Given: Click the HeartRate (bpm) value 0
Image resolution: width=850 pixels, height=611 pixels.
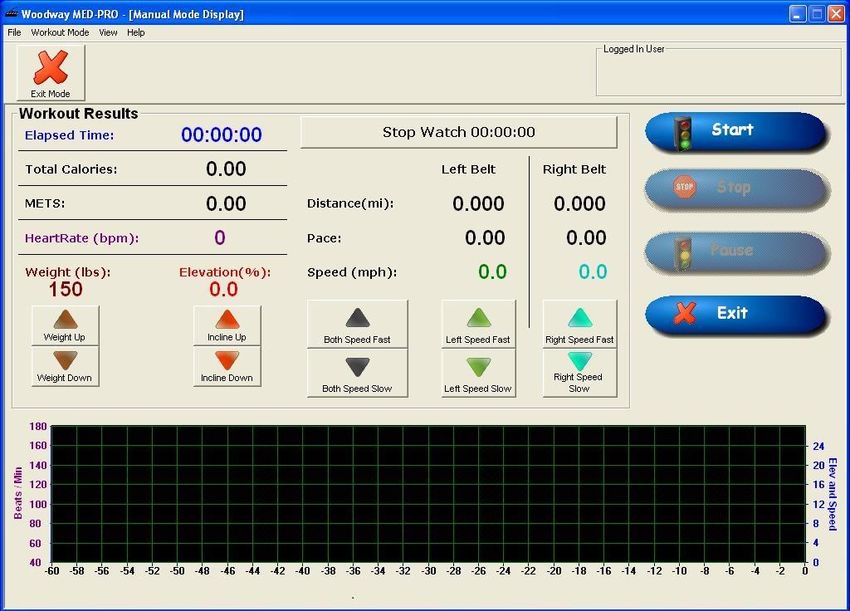Looking at the screenshot, I should (x=220, y=237).
